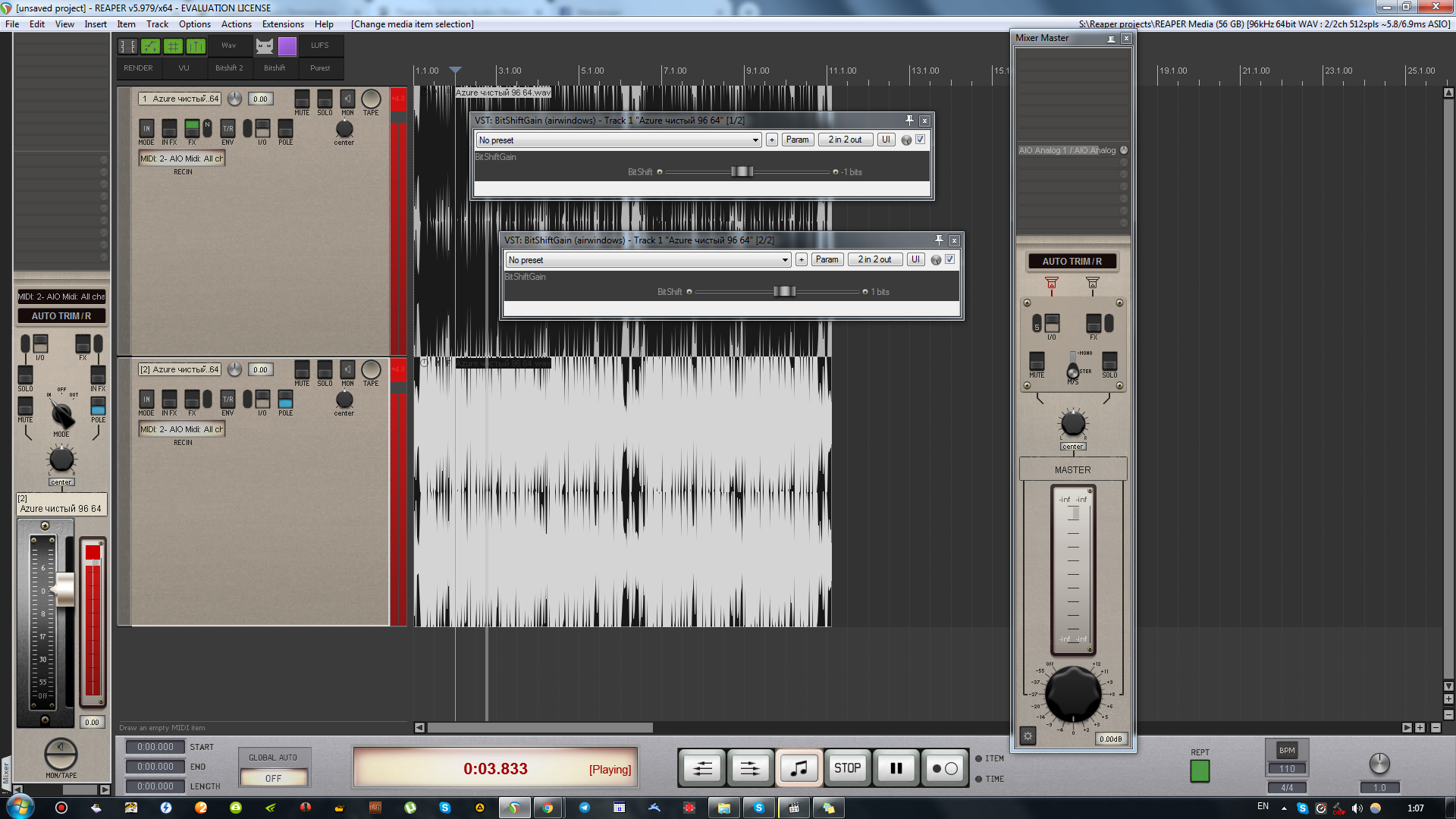Open the Options menu
The width and height of the screenshot is (1456, 819).
tap(195, 24)
